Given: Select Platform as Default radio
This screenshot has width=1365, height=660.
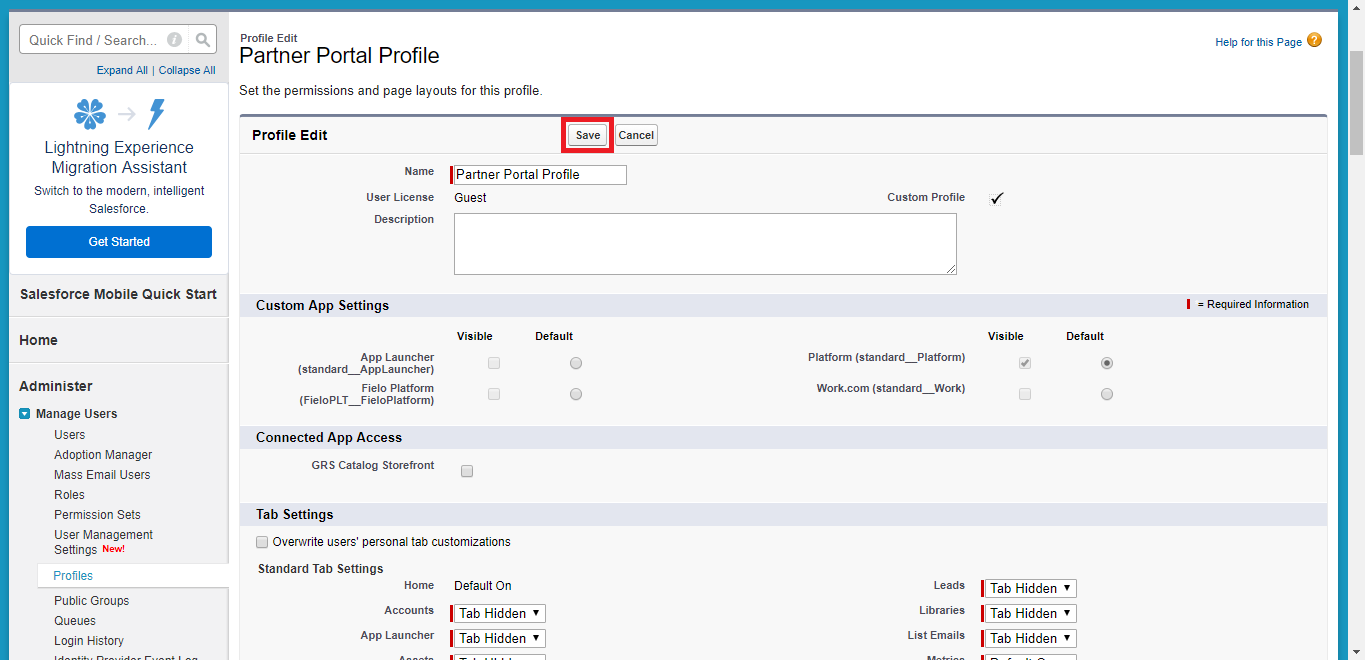Looking at the screenshot, I should pos(1107,363).
